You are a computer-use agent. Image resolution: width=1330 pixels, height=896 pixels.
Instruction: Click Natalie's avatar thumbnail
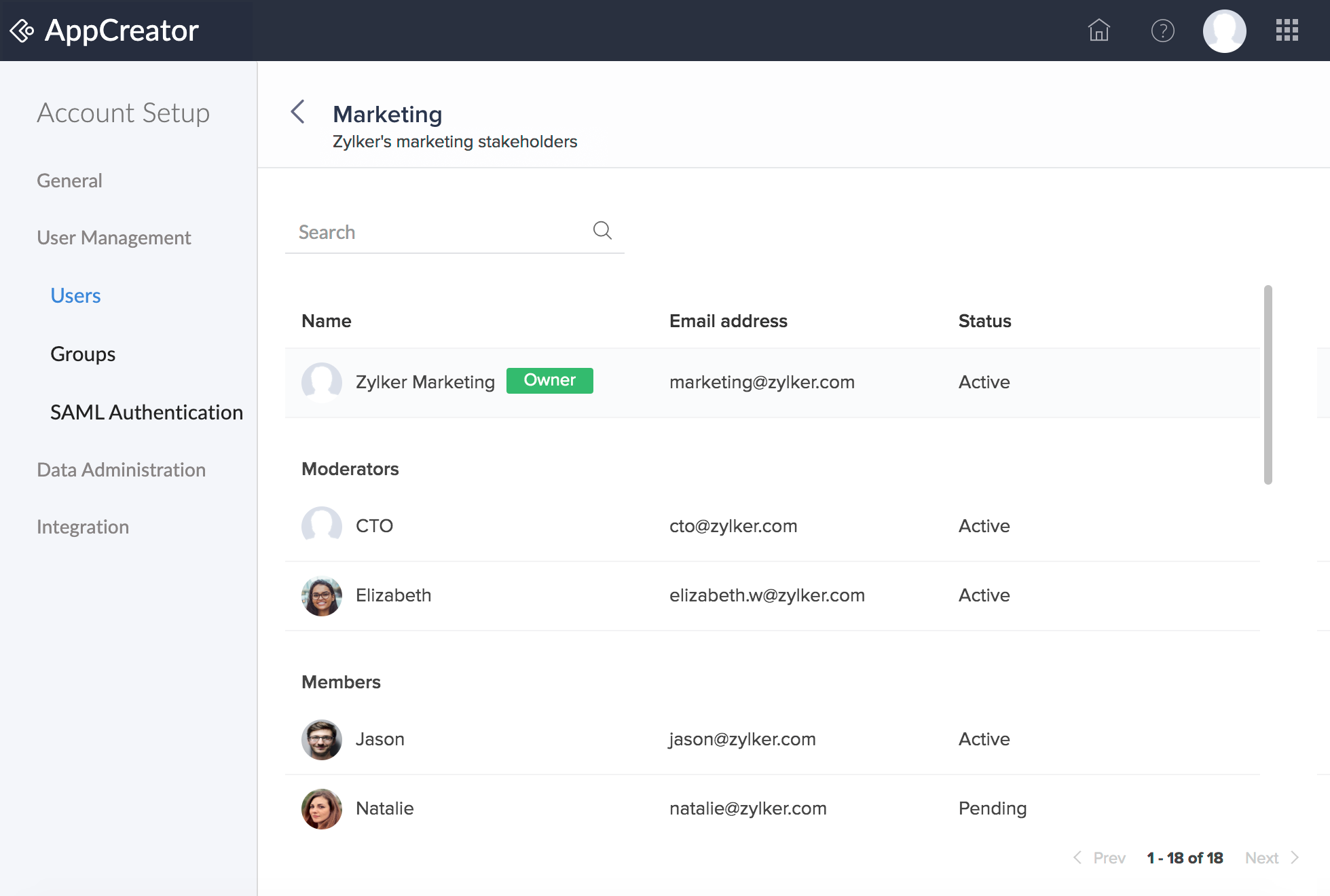(321, 808)
